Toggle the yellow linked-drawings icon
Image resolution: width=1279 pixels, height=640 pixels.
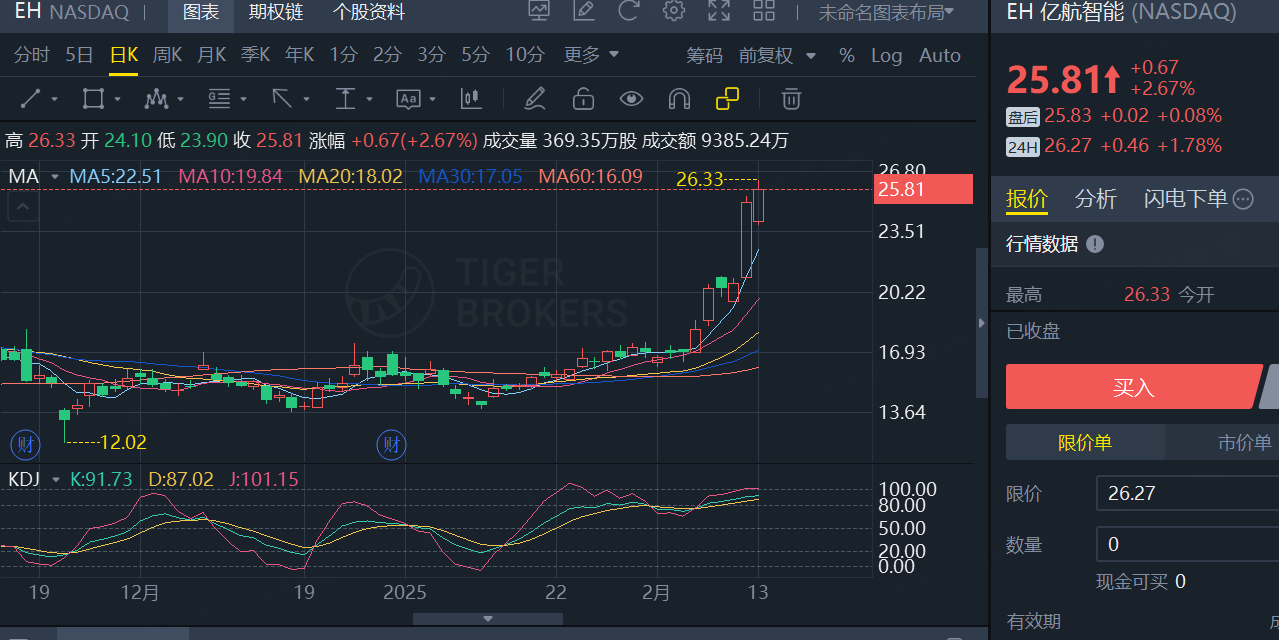click(x=727, y=99)
